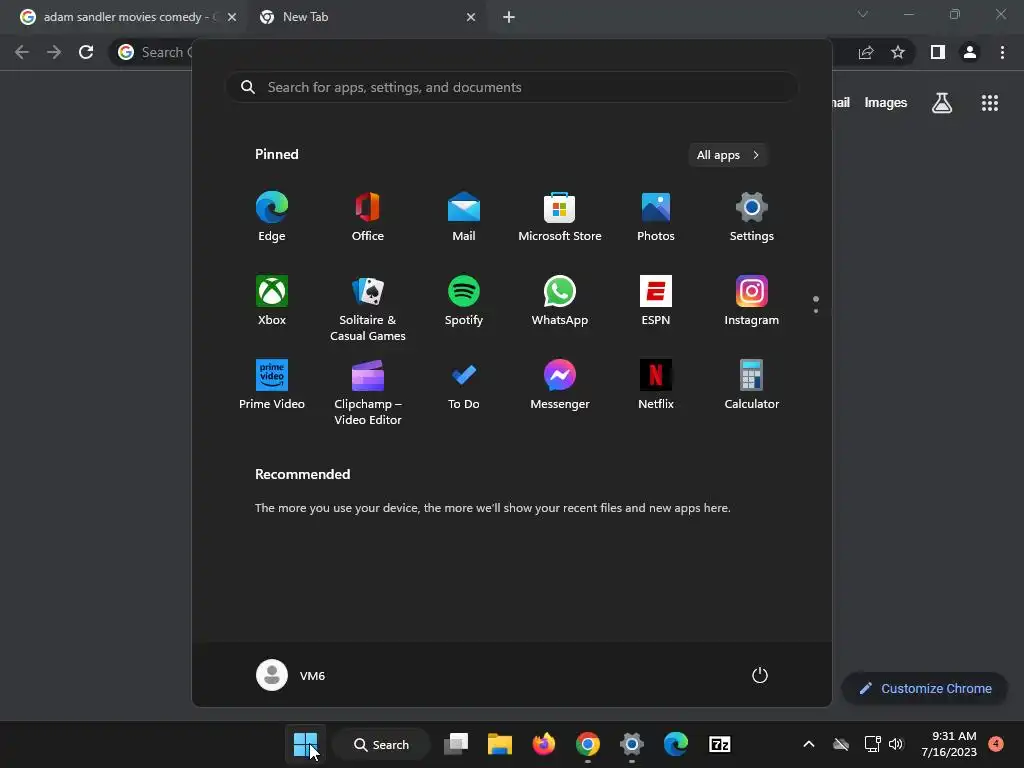Open Chrome's three-dot menu
Viewport: 1024px width, 768px height.
click(1002, 52)
